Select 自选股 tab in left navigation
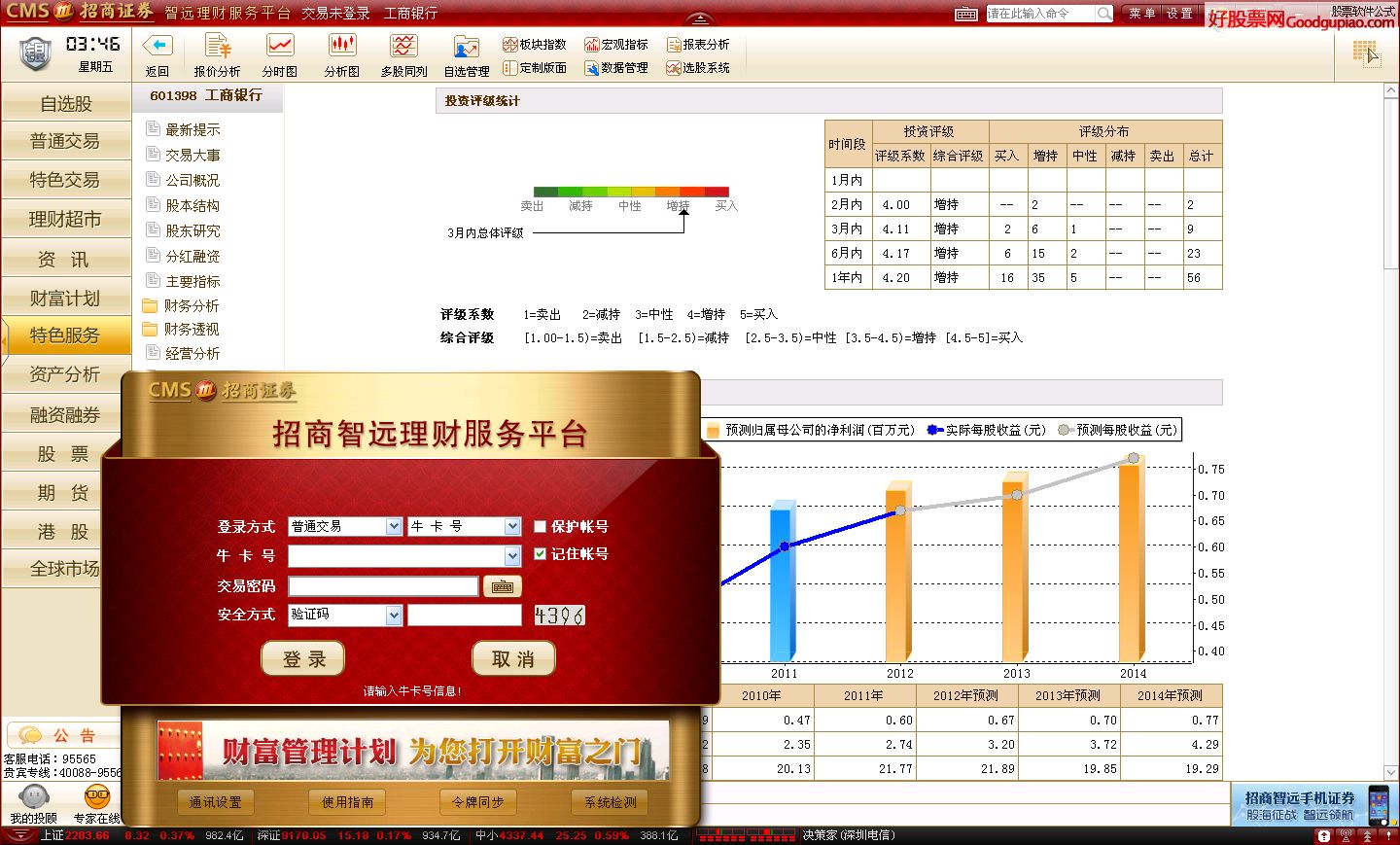The image size is (1400, 845). pyautogui.click(x=66, y=103)
